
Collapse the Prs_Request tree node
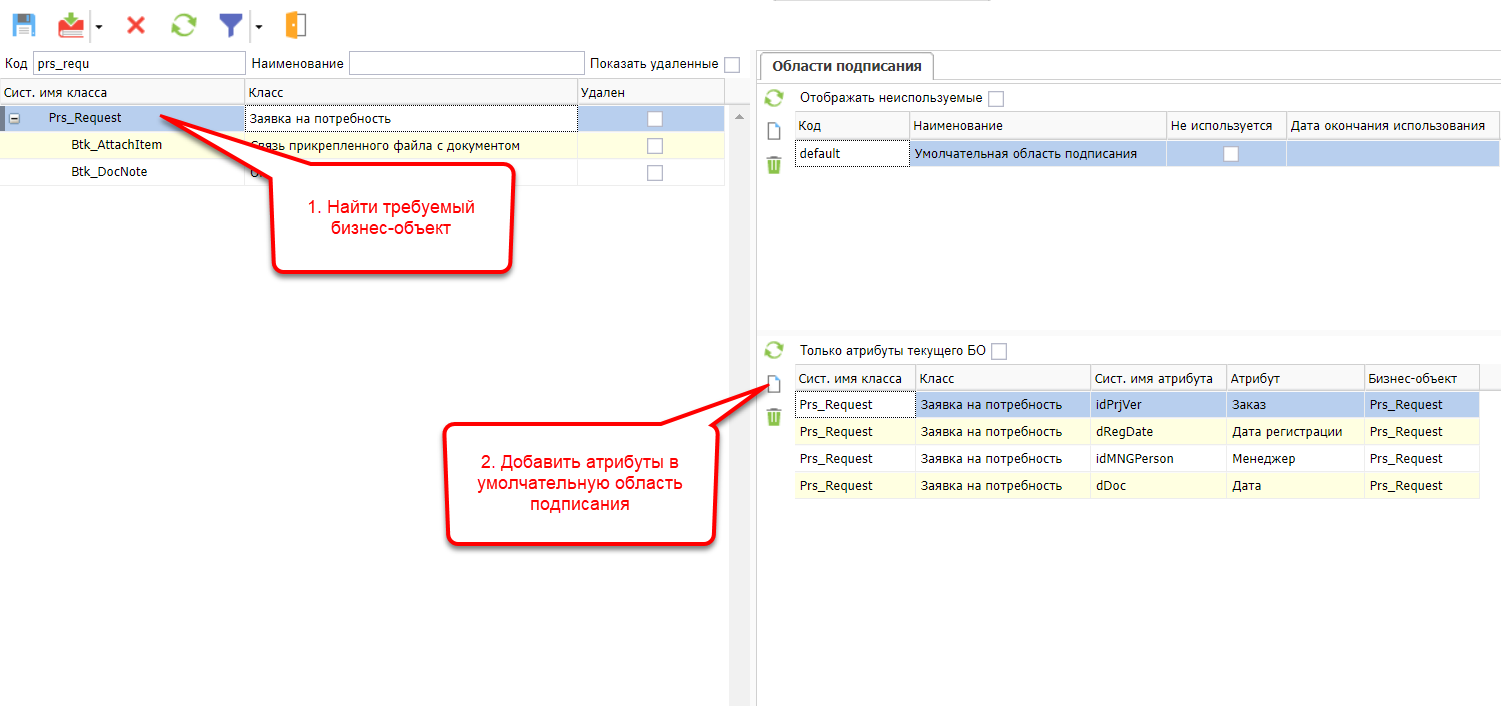click(15, 118)
